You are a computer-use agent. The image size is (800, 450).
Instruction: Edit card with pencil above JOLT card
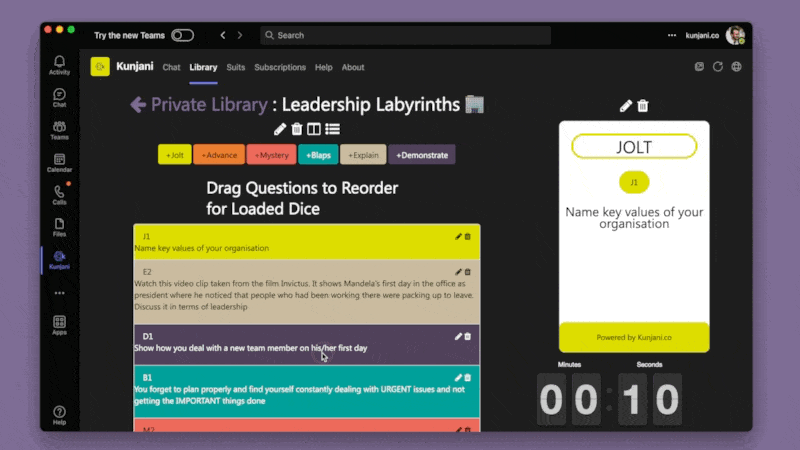click(x=626, y=106)
